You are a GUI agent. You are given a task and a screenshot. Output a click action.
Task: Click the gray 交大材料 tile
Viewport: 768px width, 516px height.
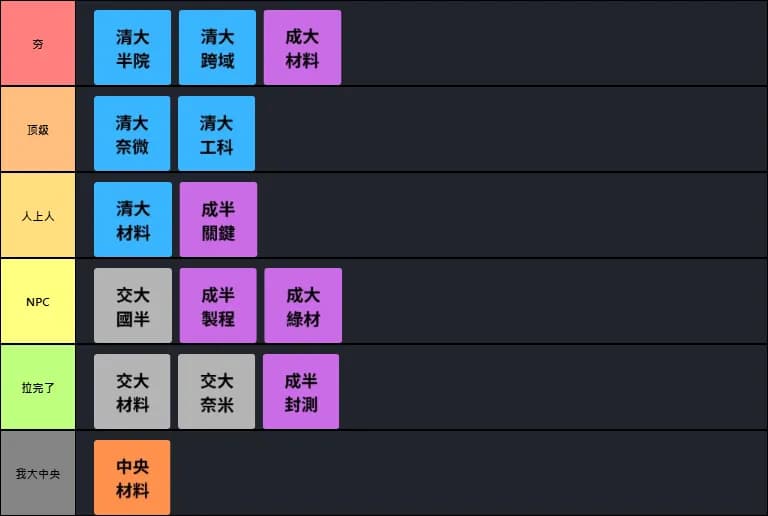coord(132,392)
